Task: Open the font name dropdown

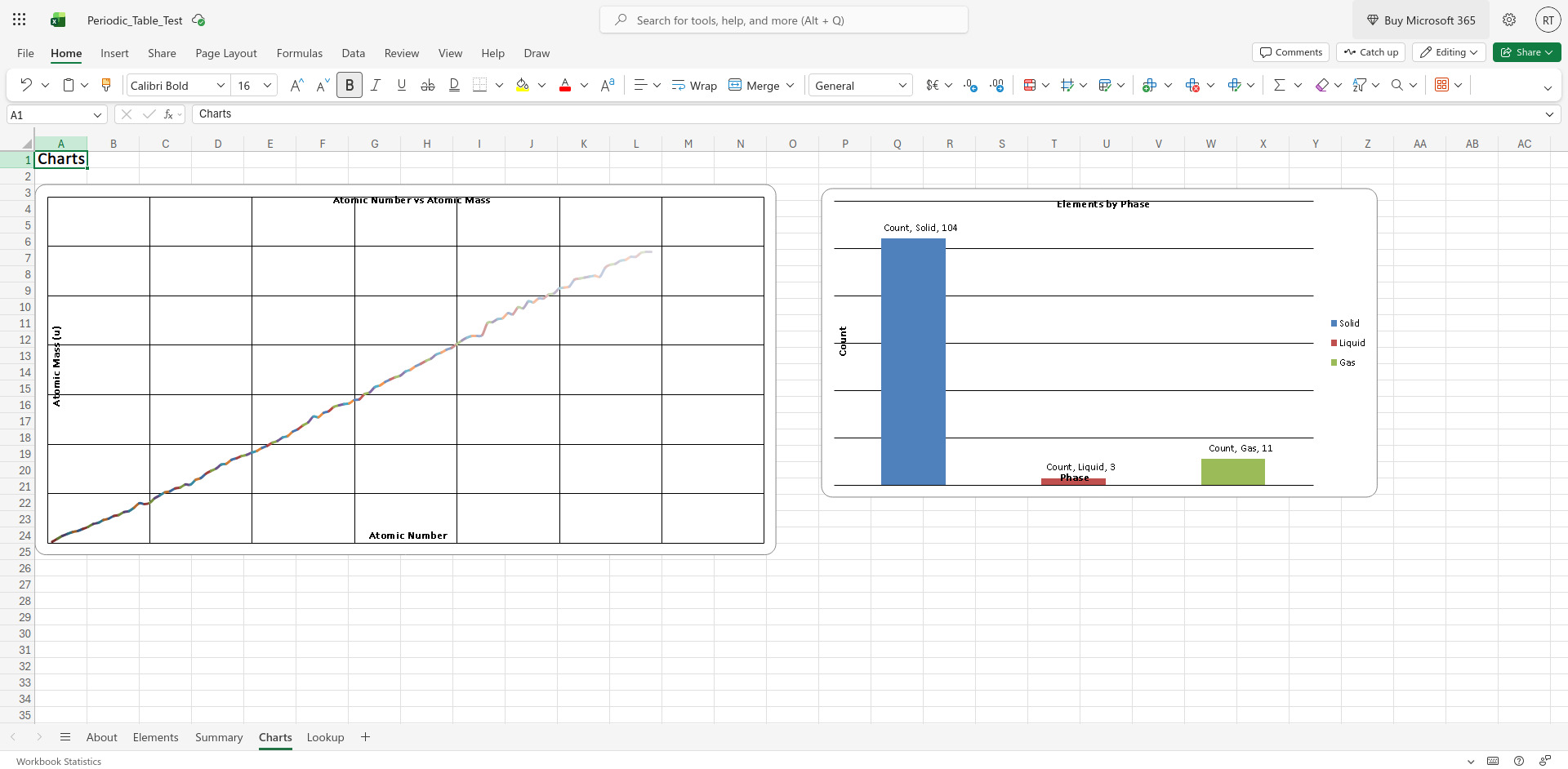Action: tap(220, 85)
